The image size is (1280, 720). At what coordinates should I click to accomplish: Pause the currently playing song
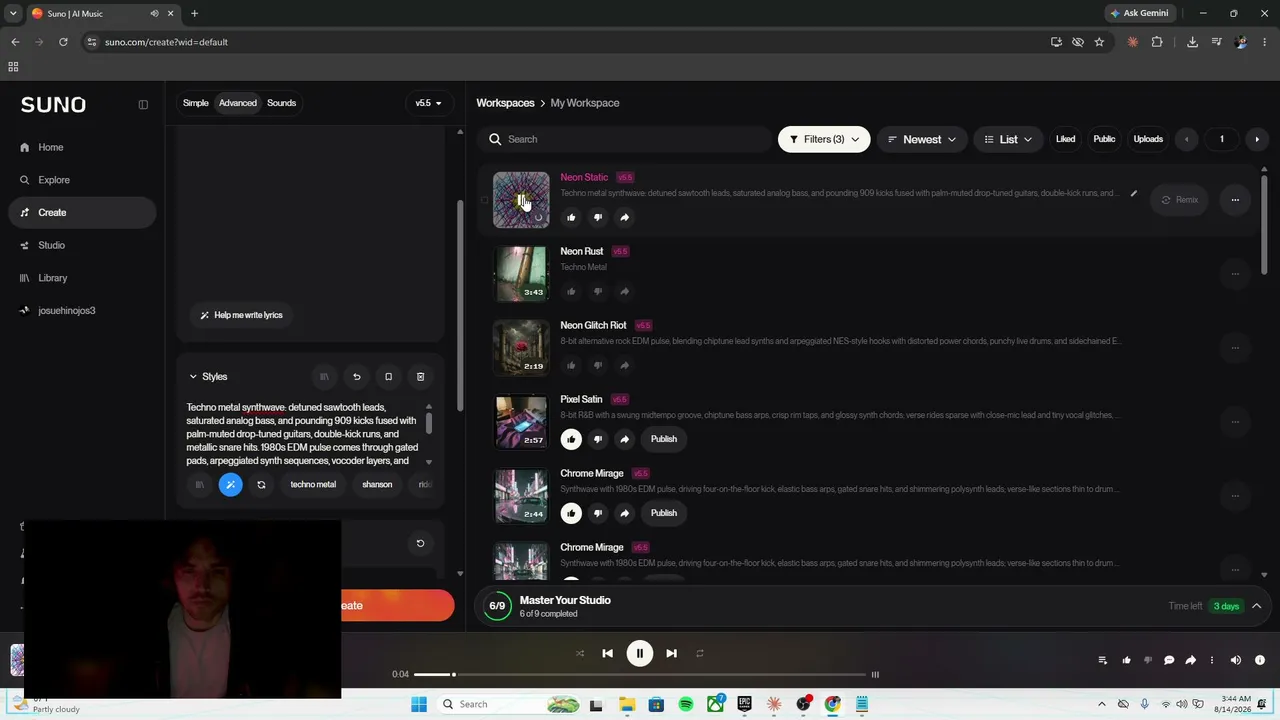[x=640, y=654]
